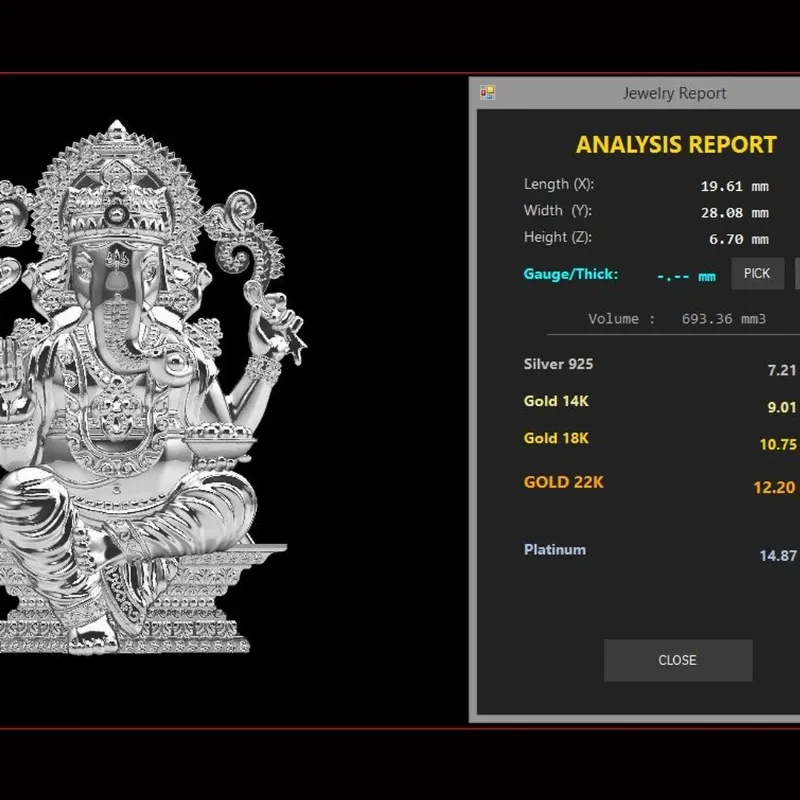Click the Silver 925 label
The height and width of the screenshot is (800, 800).
point(558,364)
